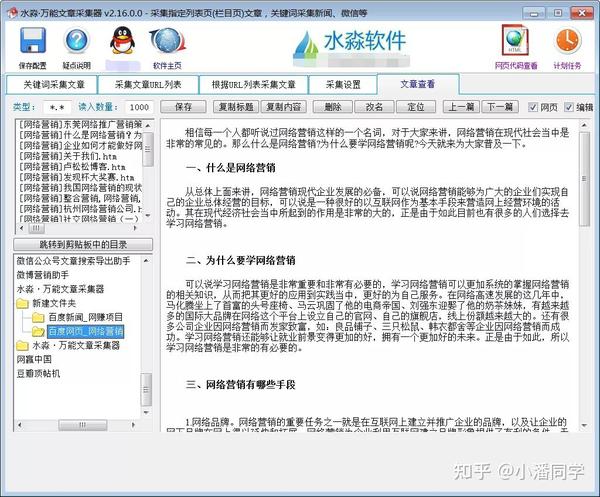600x497 pixels.
Task: Click heading 一、什么是网络营销 in article
Action: click(x=231, y=168)
